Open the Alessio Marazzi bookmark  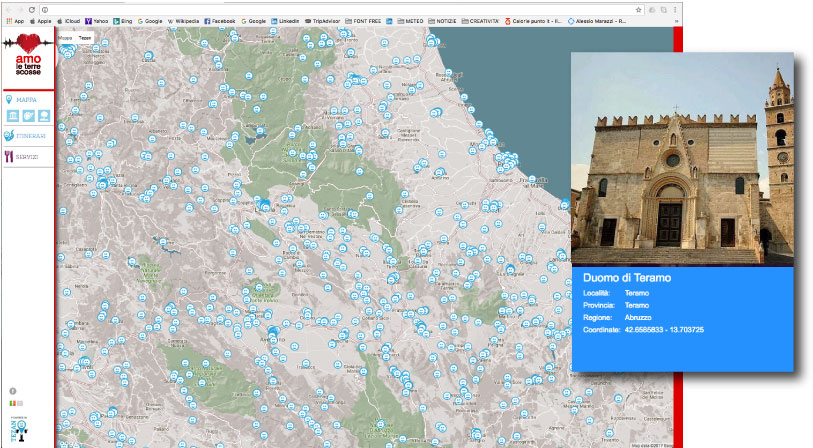click(597, 21)
